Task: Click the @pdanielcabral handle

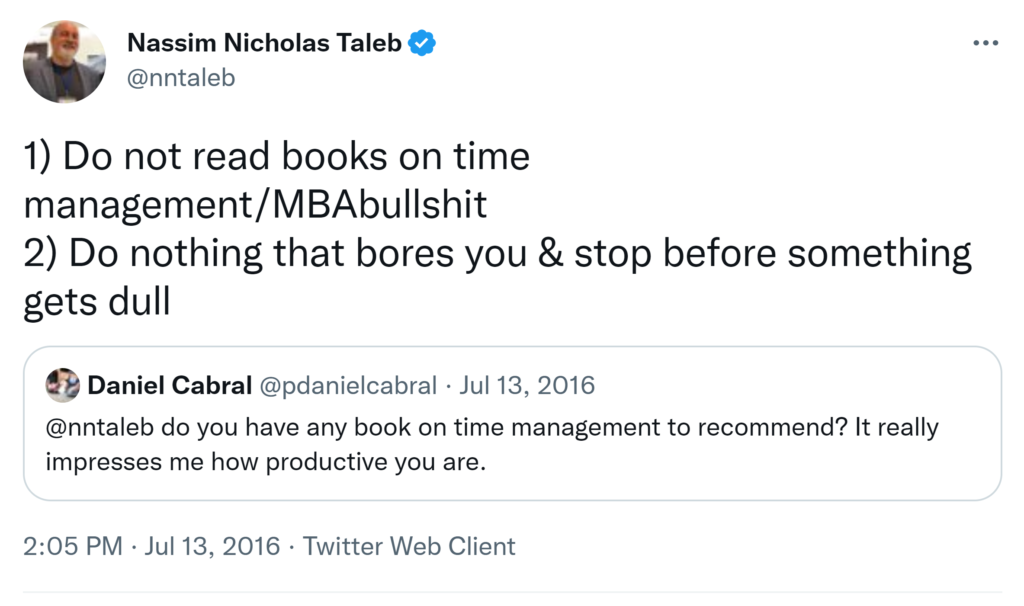Action: point(348,385)
